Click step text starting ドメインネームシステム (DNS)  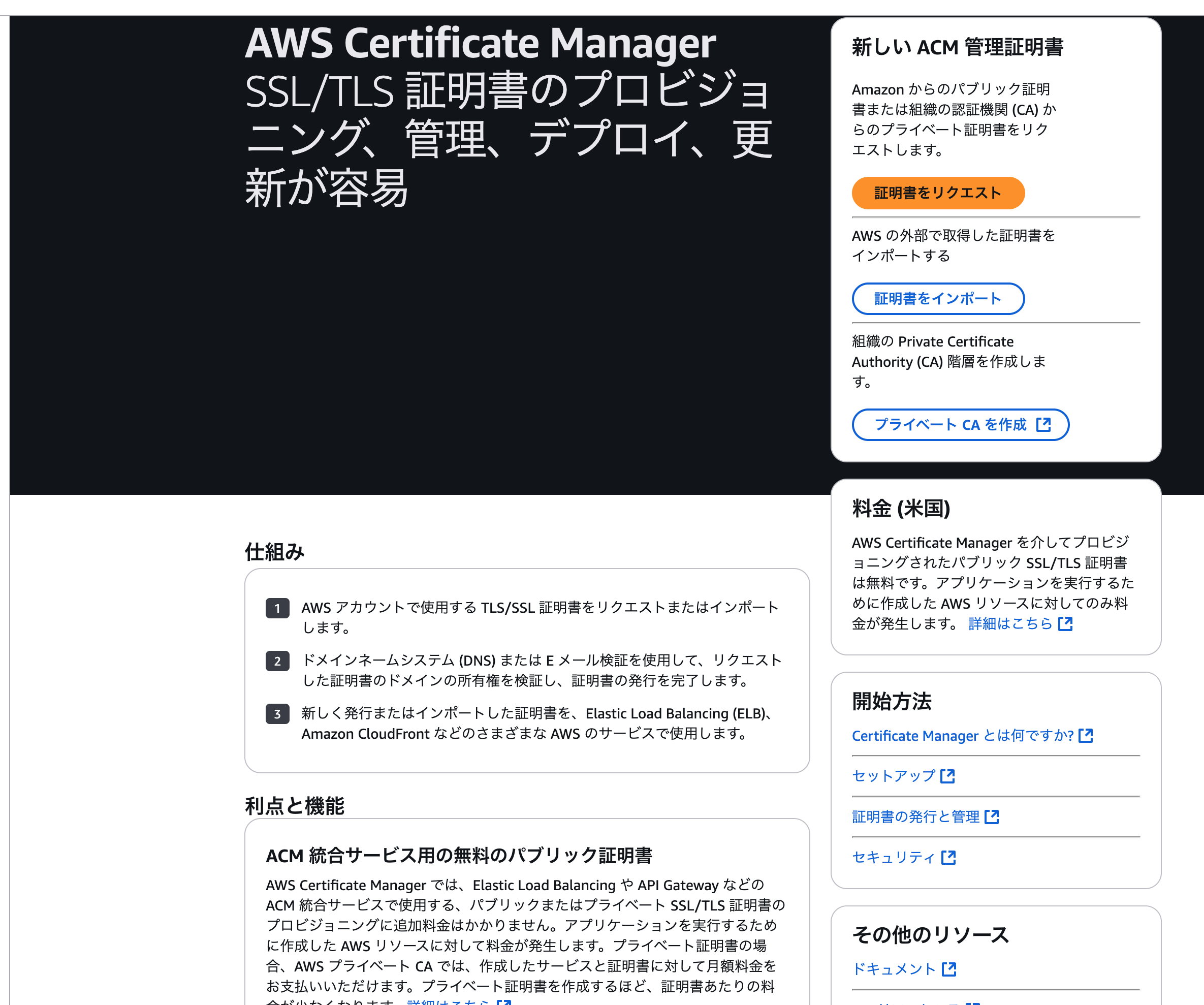click(542, 671)
